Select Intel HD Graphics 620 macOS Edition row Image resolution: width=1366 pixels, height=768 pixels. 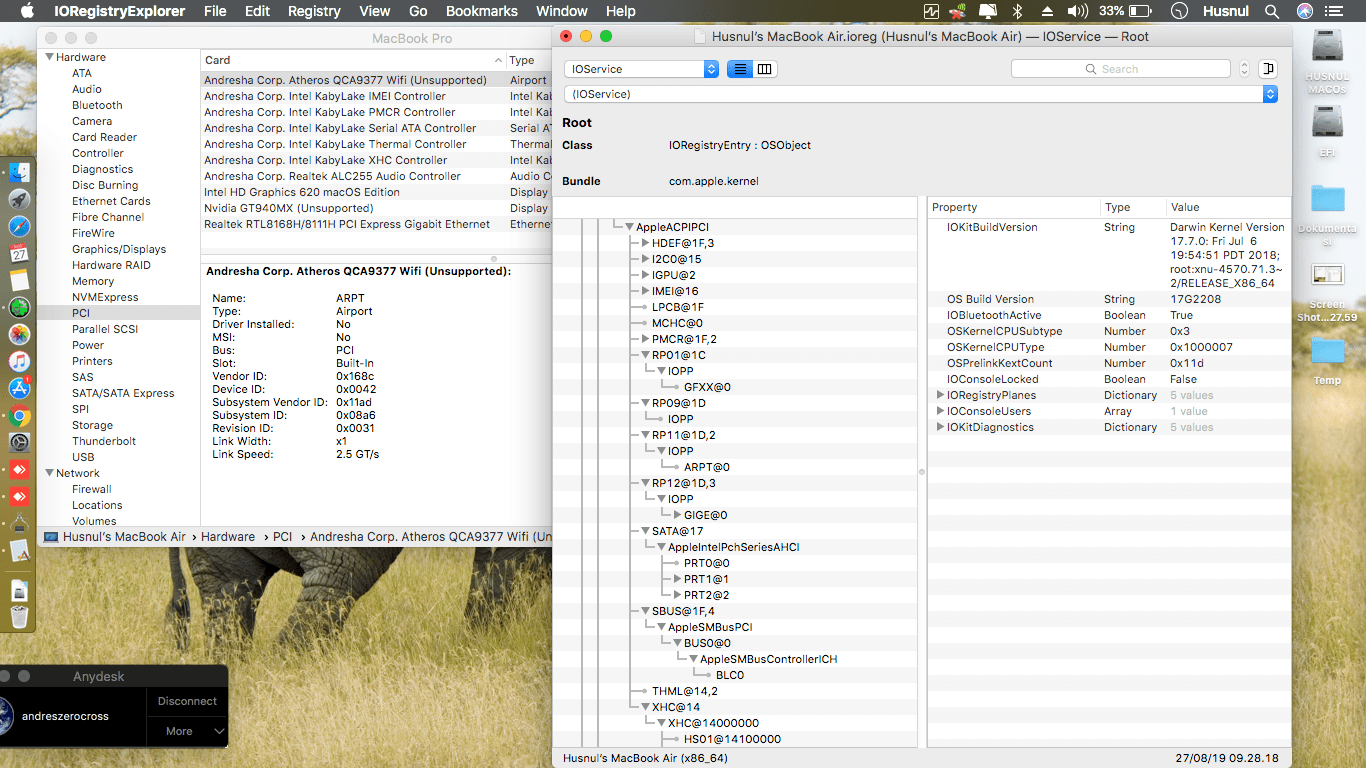pos(375,192)
